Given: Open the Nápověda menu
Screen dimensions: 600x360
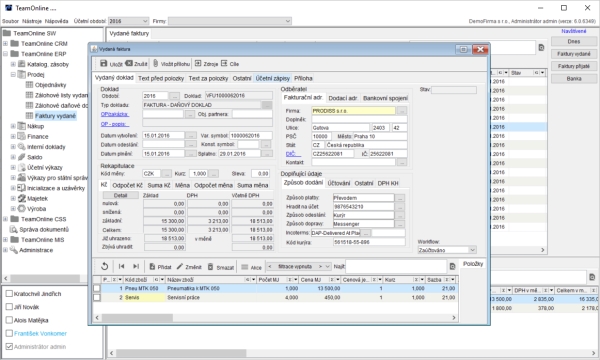Looking at the screenshot, I should click(x=57, y=21).
